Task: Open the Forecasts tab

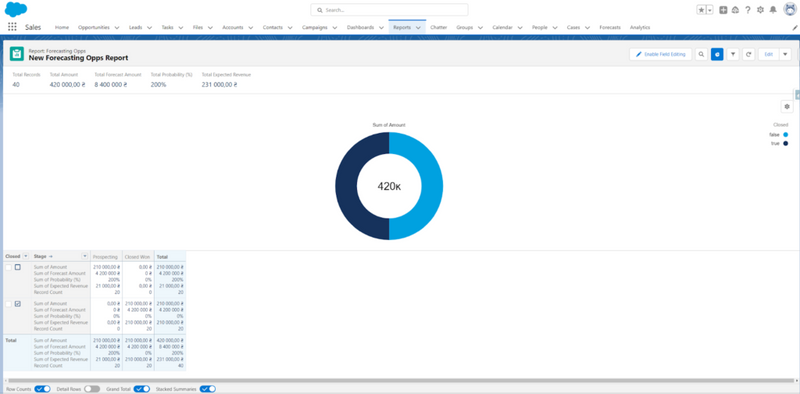Action: click(x=610, y=28)
